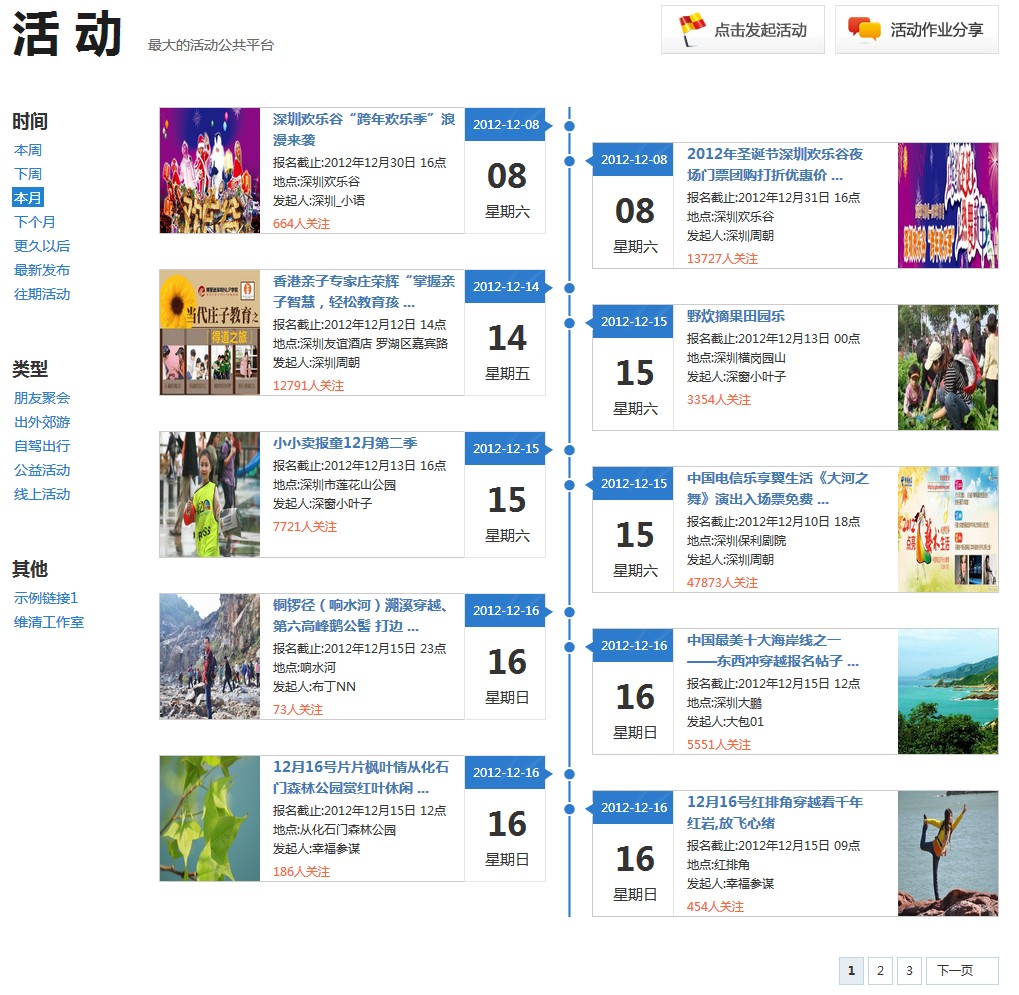Click the coastline sea thumbnail
This screenshot has width=1019, height=995.
tap(948, 691)
